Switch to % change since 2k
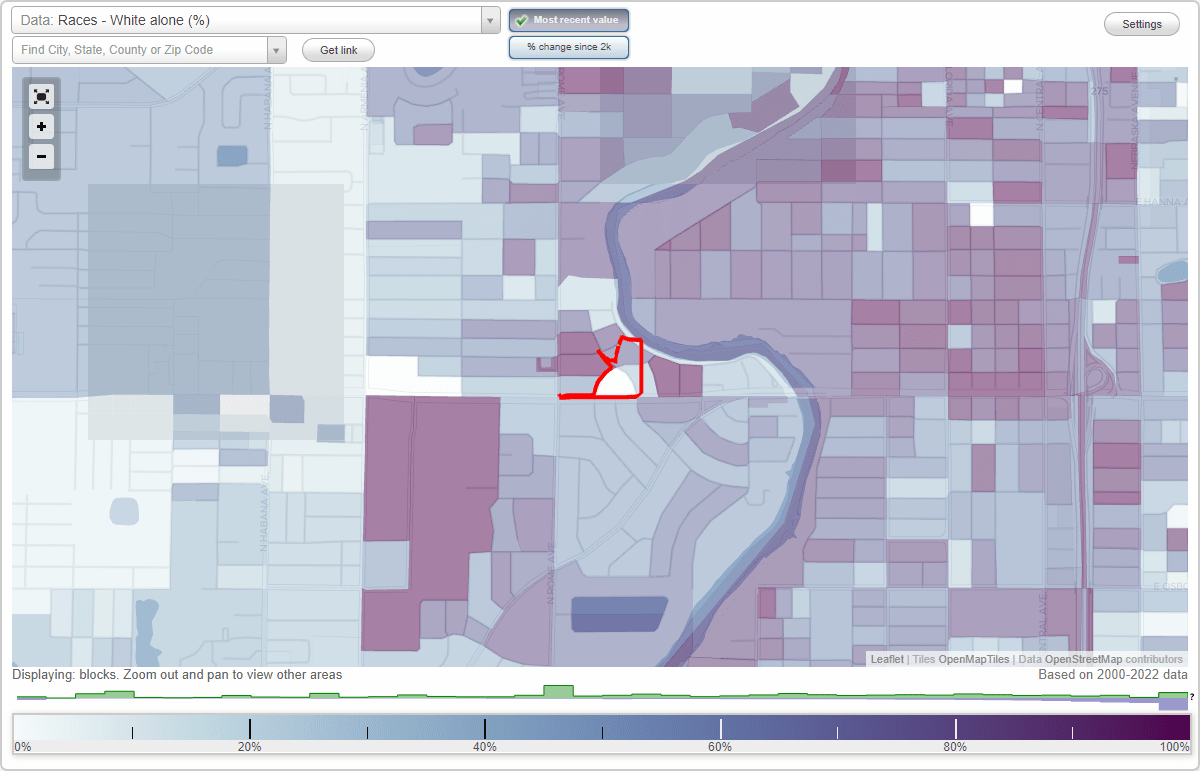This screenshot has width=1200, height=771. [569, 47]
